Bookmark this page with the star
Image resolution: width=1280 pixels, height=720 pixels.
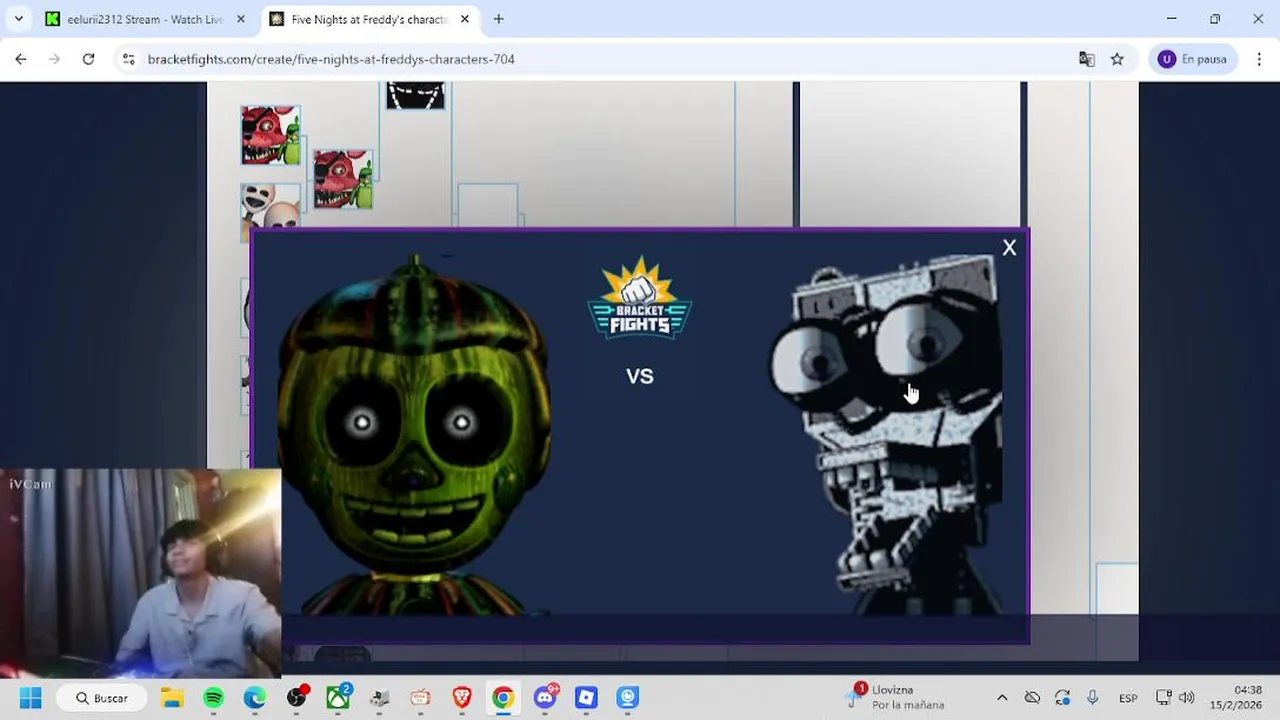tap(1117, 59)
